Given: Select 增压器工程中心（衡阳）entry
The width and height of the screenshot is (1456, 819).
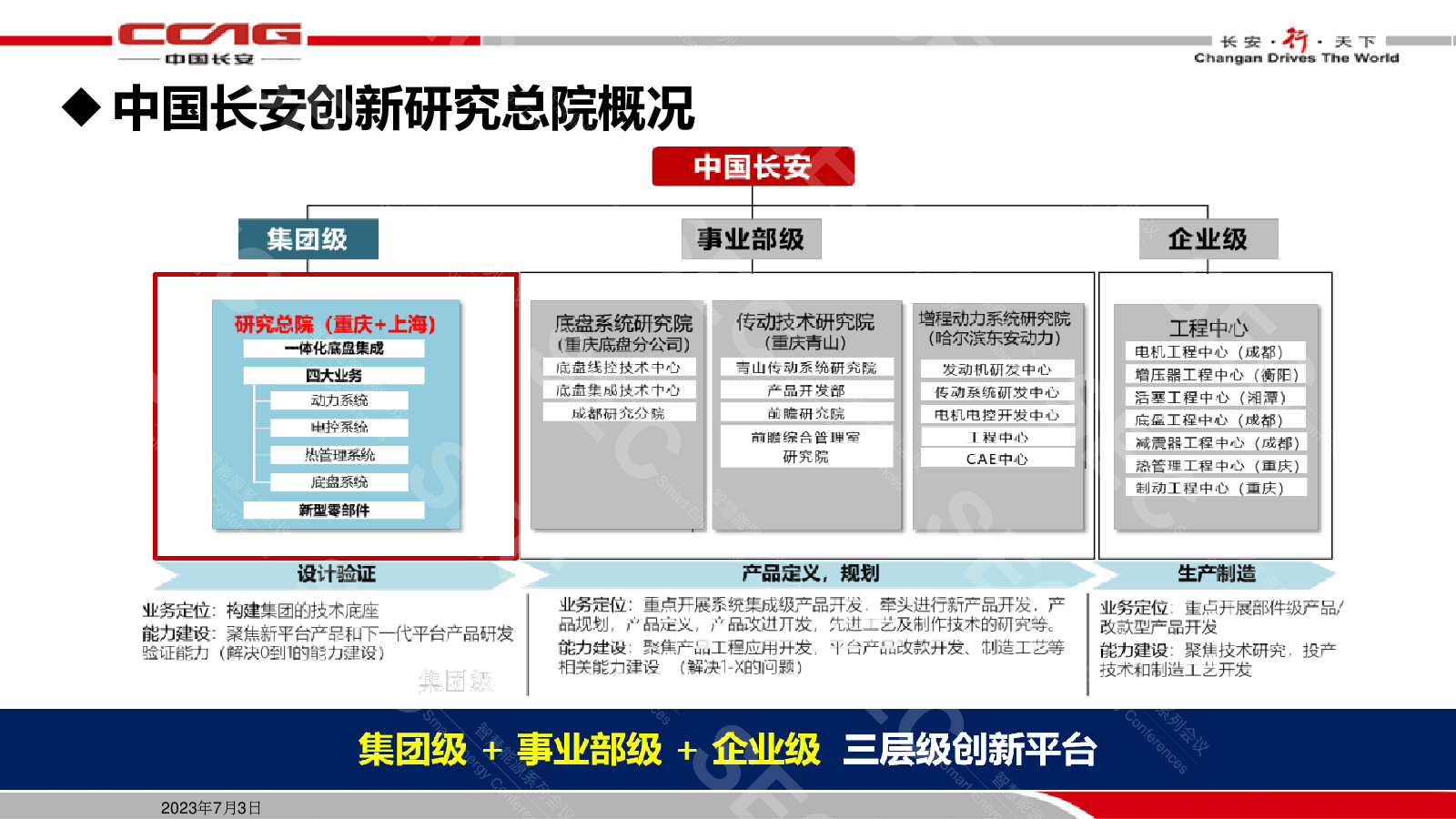Looking at the screenshot, I should 1216,374.
